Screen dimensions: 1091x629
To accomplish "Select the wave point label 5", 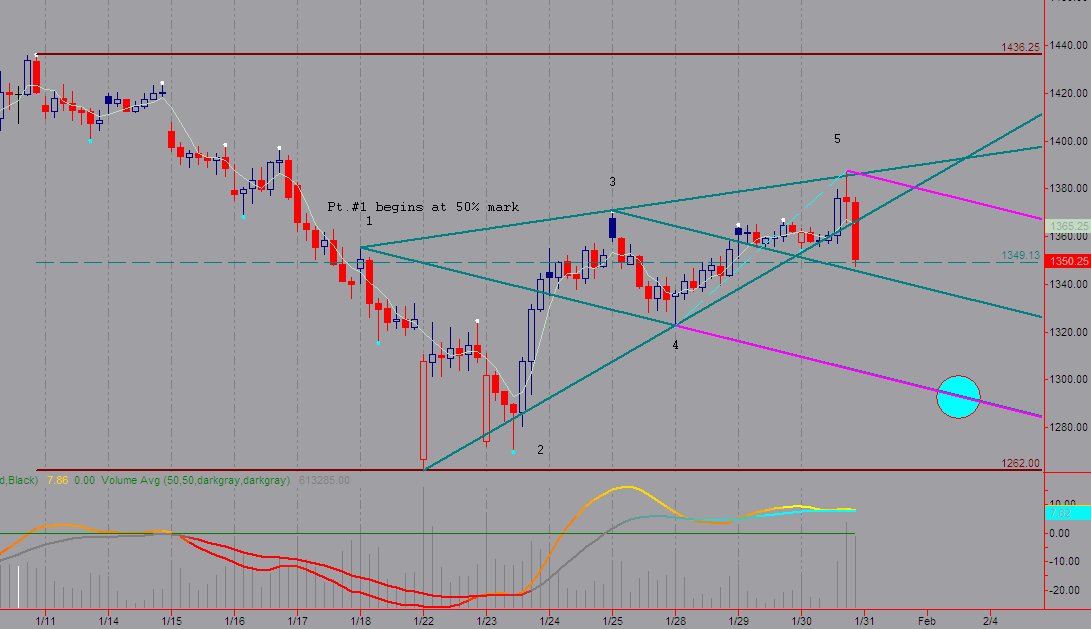I will (x=837, y=138).
